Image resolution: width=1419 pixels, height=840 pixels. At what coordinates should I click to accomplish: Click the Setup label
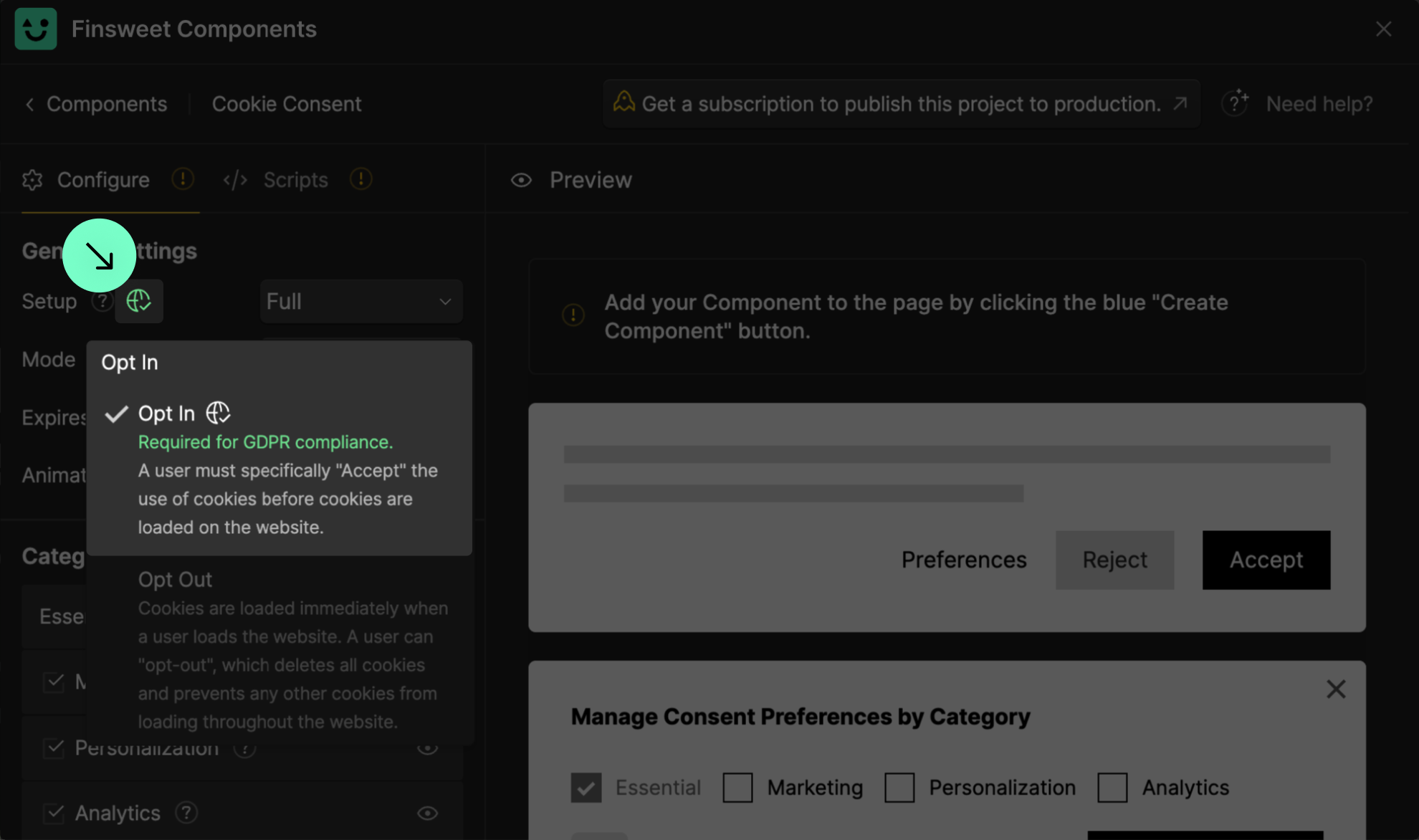click(49, 301)
